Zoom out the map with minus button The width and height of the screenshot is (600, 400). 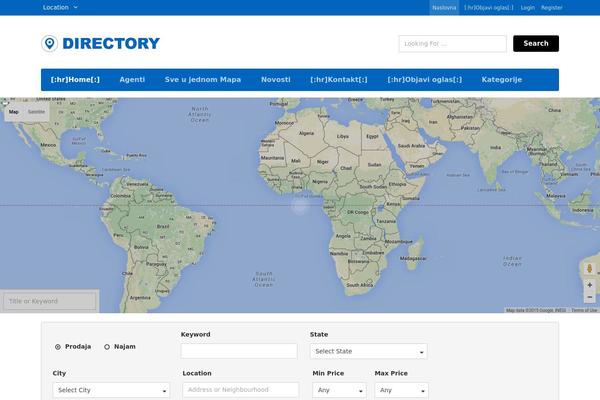click(589, 297)
